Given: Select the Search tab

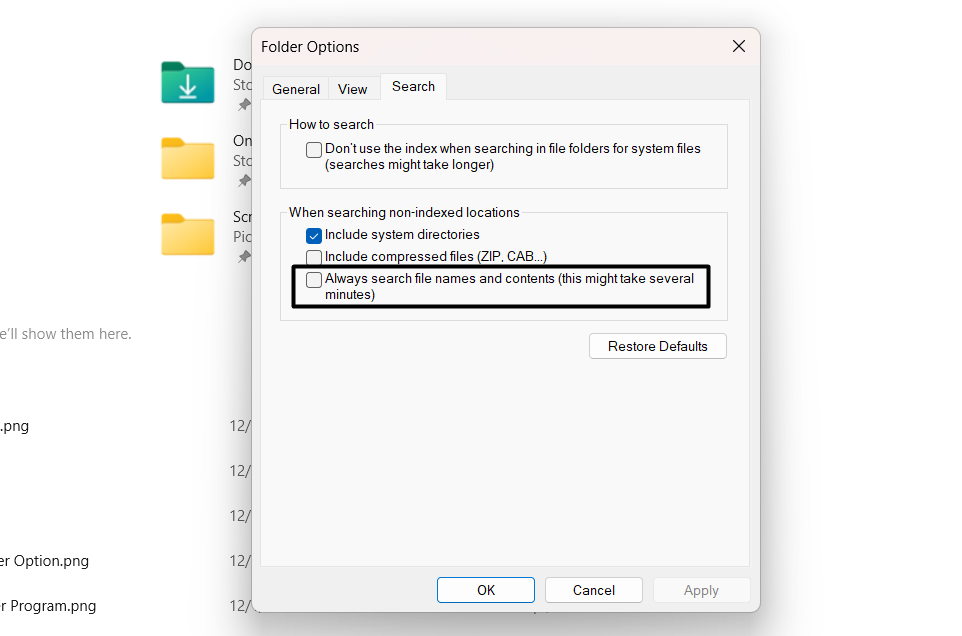Looking at the screenshot, I should (x=413, y=87).
